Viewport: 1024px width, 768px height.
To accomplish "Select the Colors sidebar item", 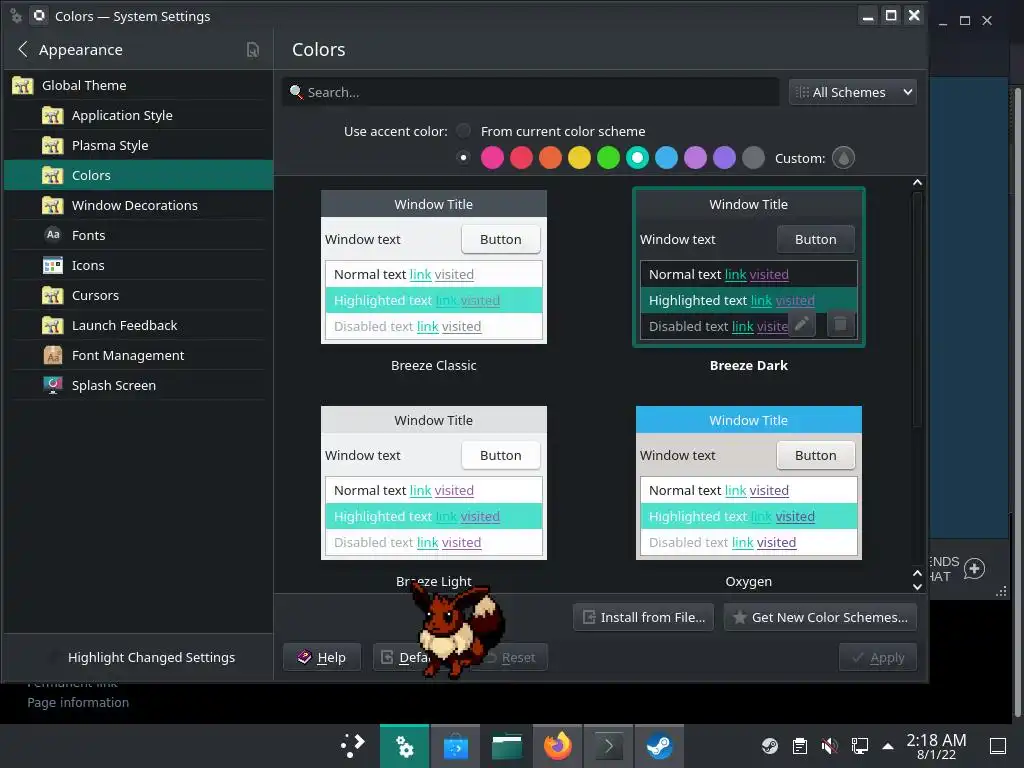I will coord(138,175).
